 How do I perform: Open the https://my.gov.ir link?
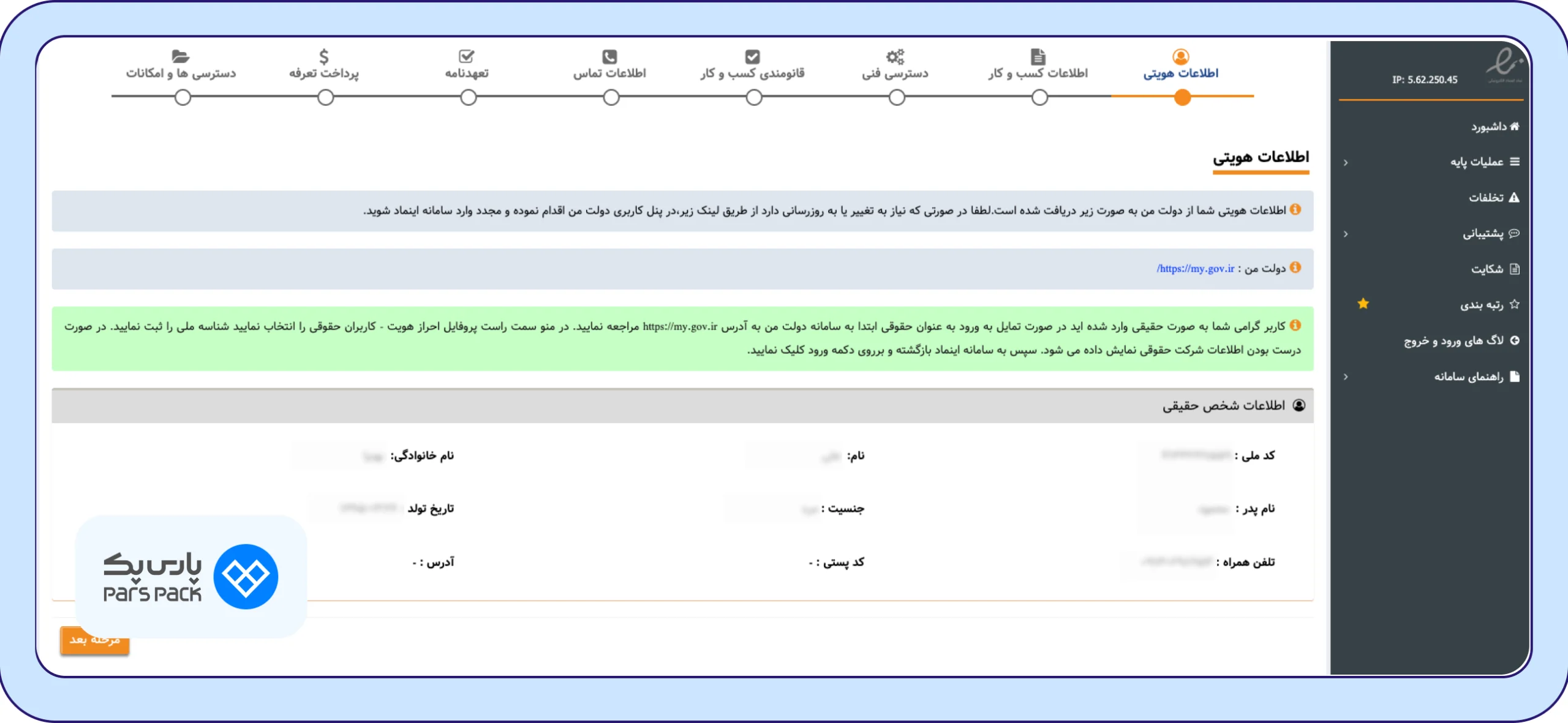click(1196, 268)
